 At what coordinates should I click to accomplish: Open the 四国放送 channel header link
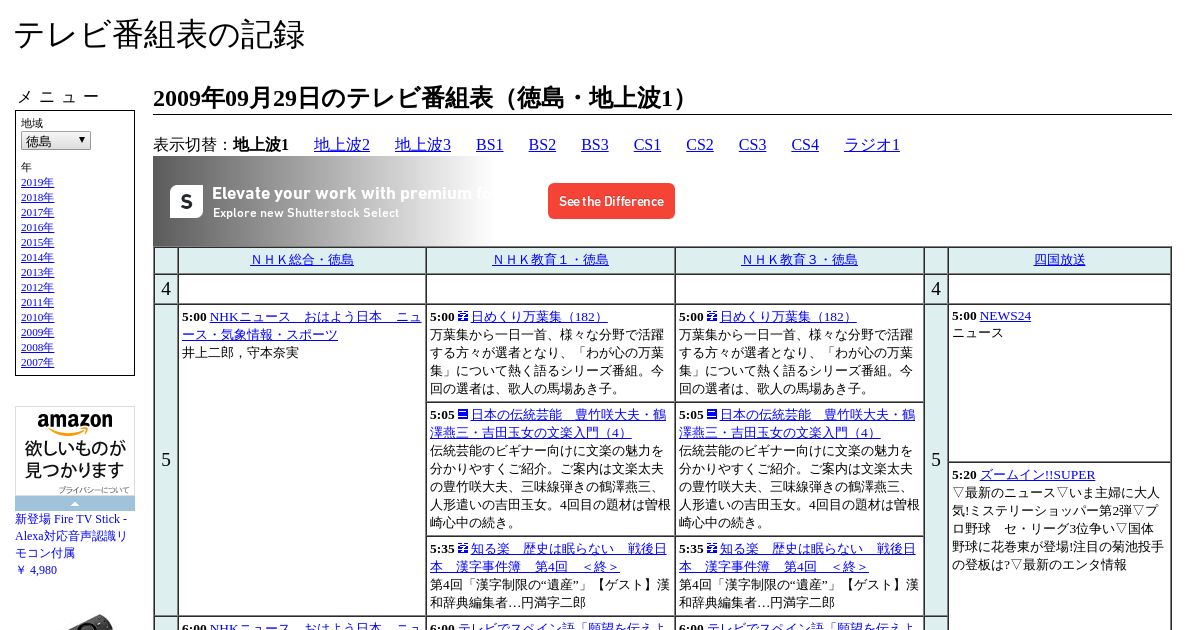[1059, 260]
